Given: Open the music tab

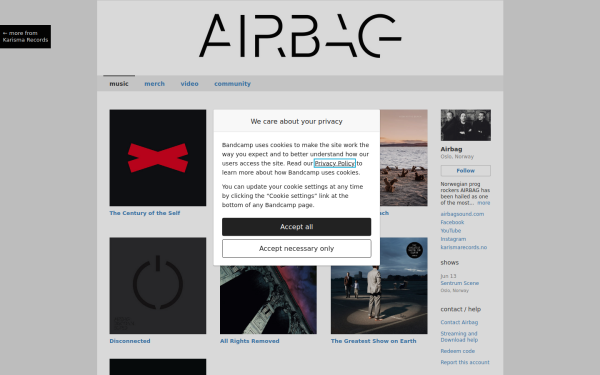Looking at the screenshot, I should pos(119,83).
